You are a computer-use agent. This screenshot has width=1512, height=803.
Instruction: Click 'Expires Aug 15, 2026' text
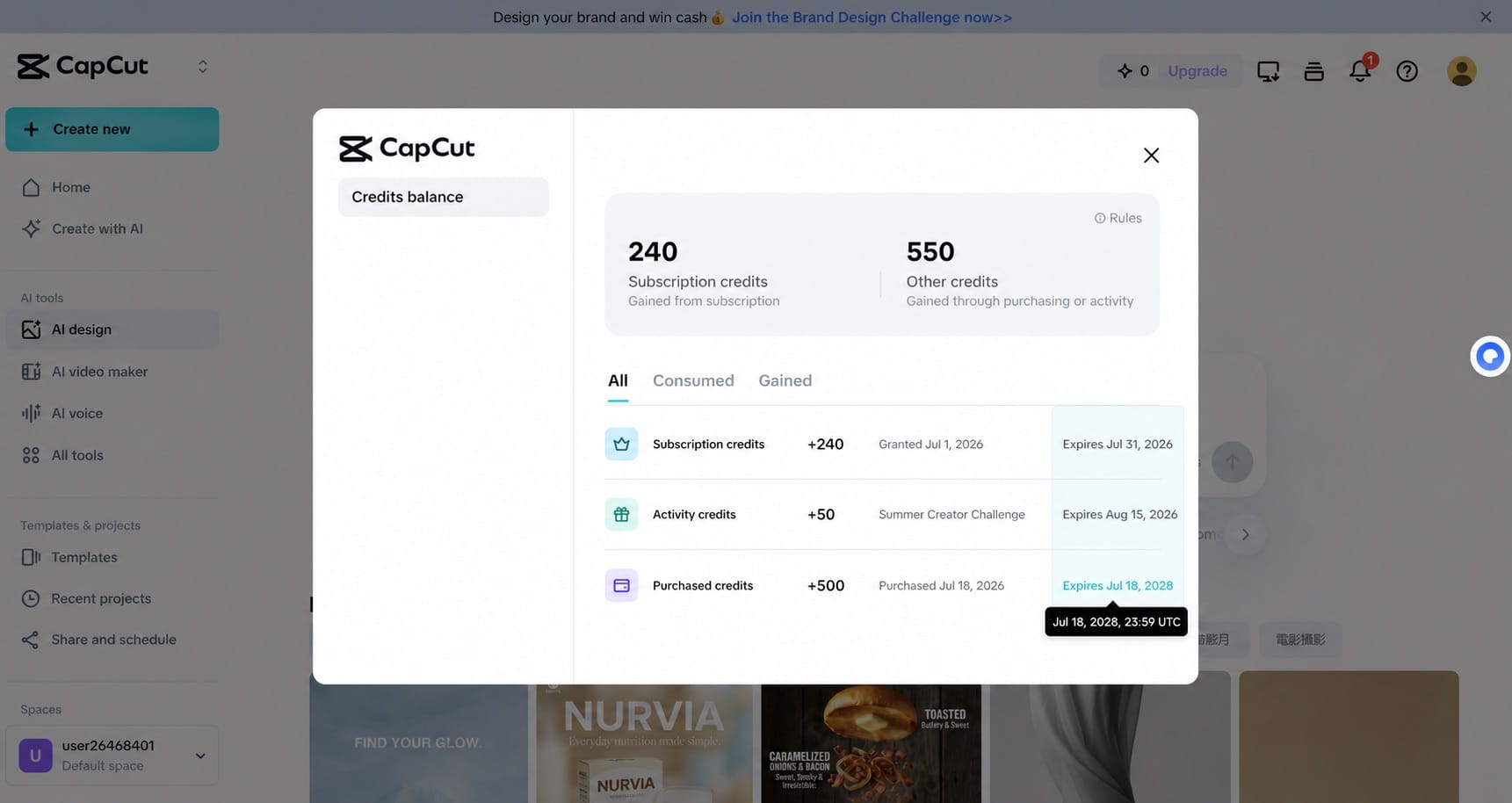tap(1120, 514)
